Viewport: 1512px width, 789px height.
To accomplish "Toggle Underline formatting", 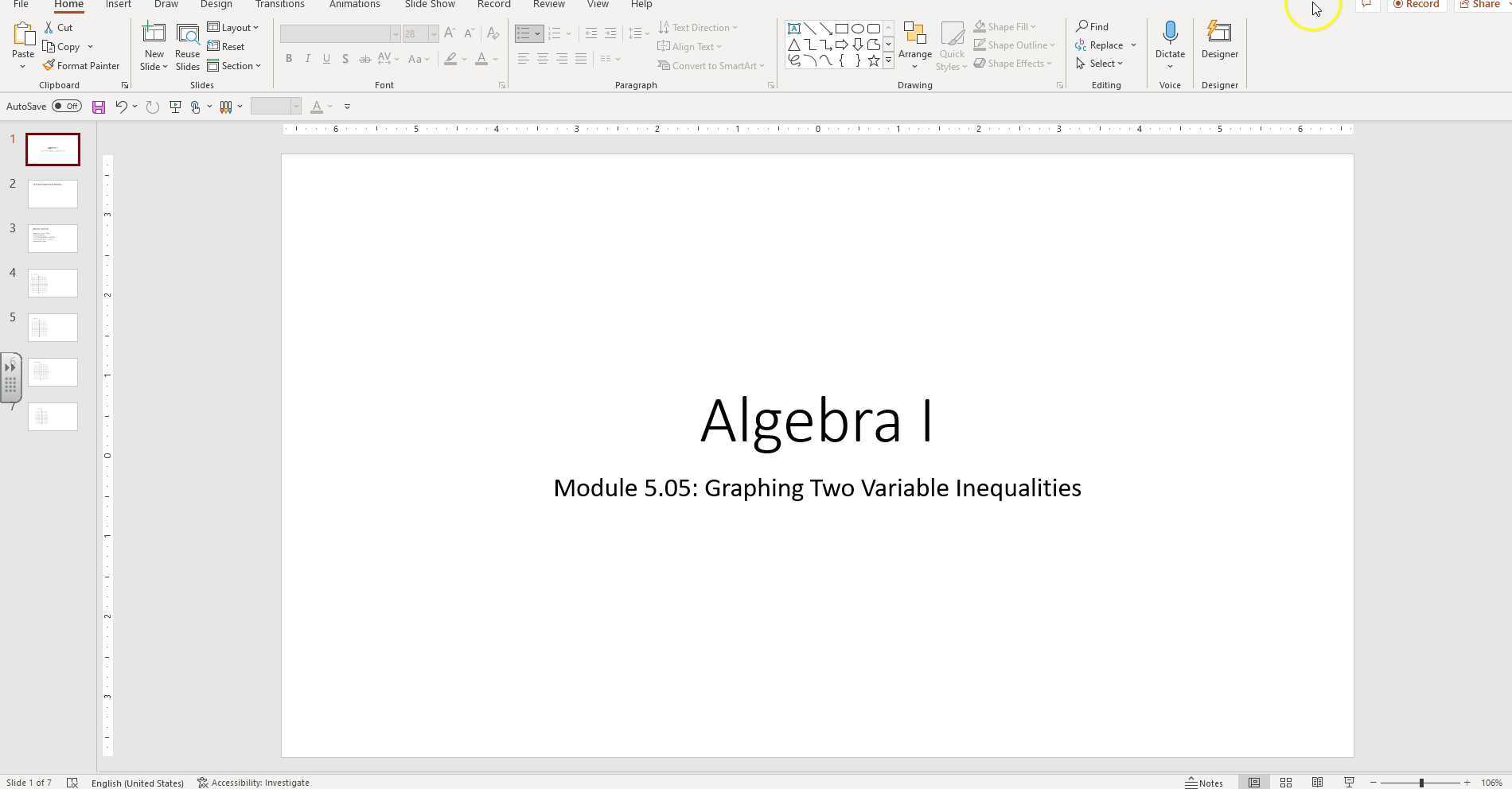I will 326,59.
